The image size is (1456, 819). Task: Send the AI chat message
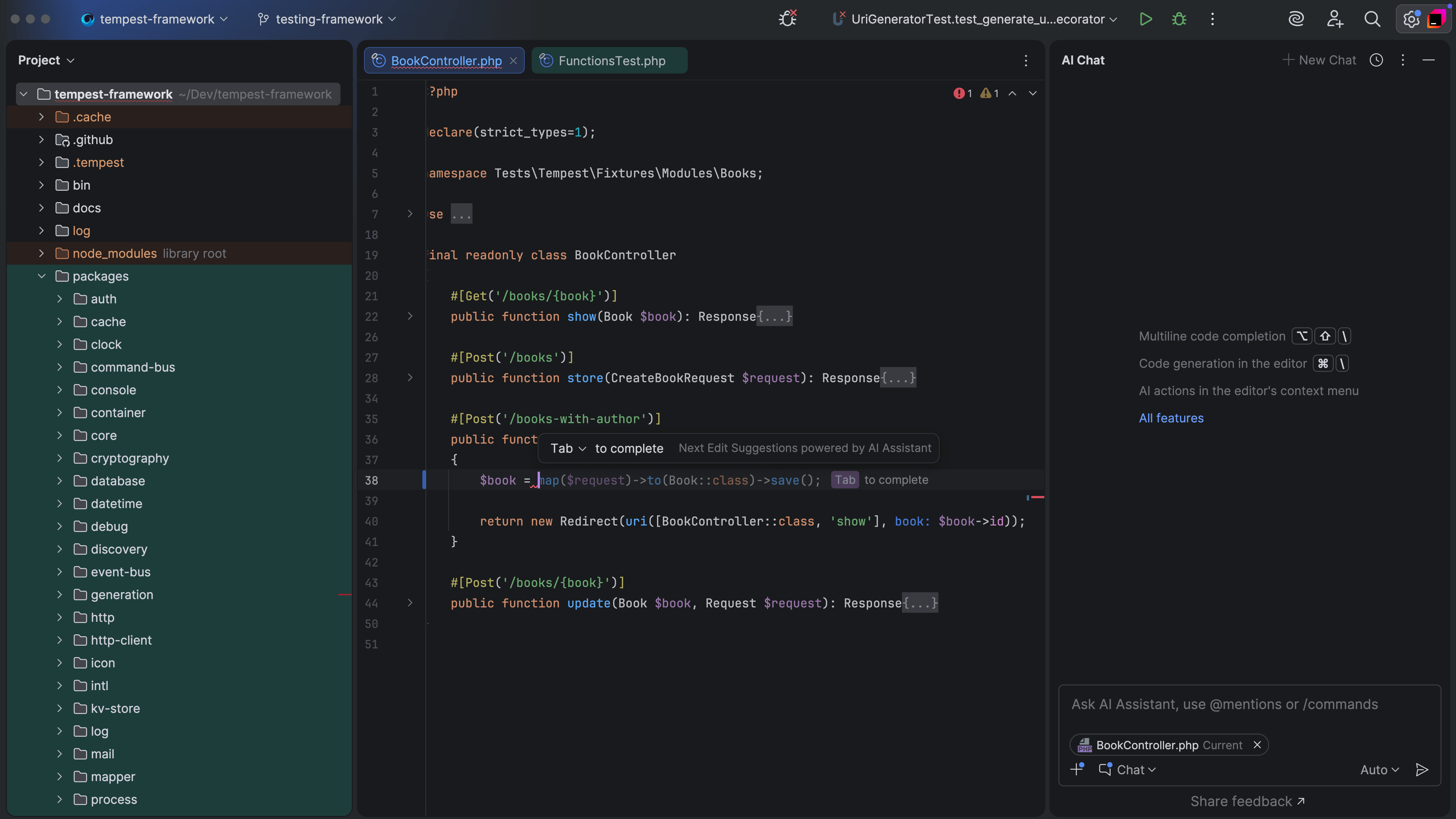click(x=1422, y=769)
